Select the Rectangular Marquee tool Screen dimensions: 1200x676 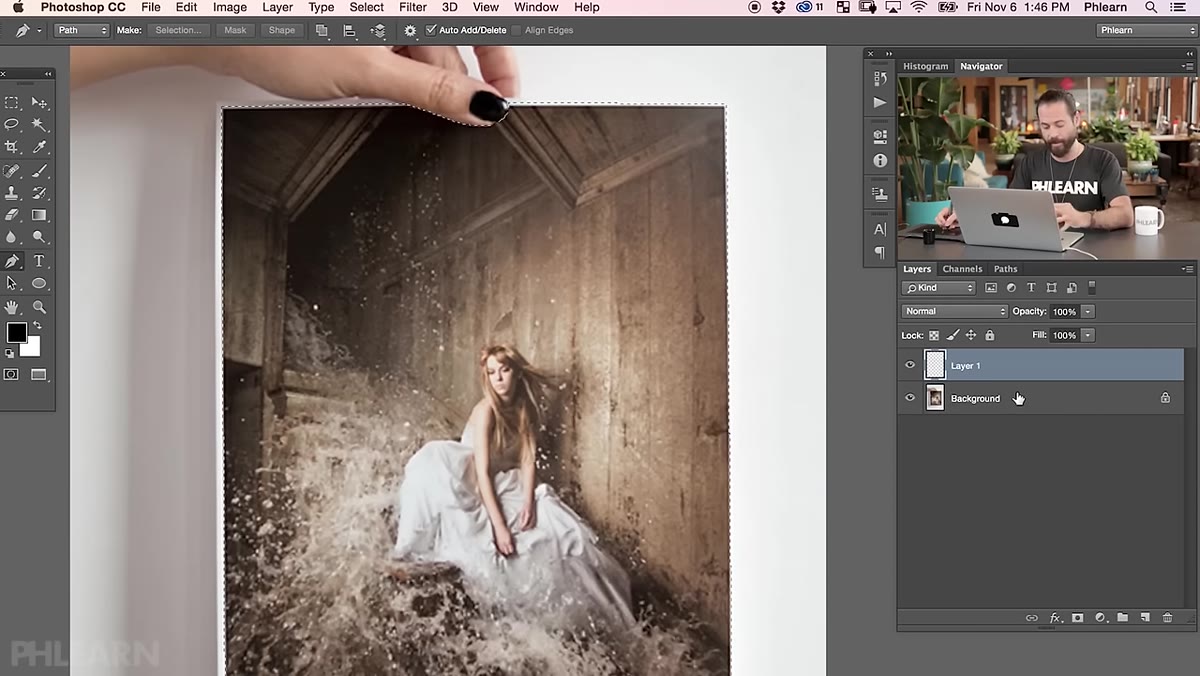pyautogui.click(x=12, y=103)
